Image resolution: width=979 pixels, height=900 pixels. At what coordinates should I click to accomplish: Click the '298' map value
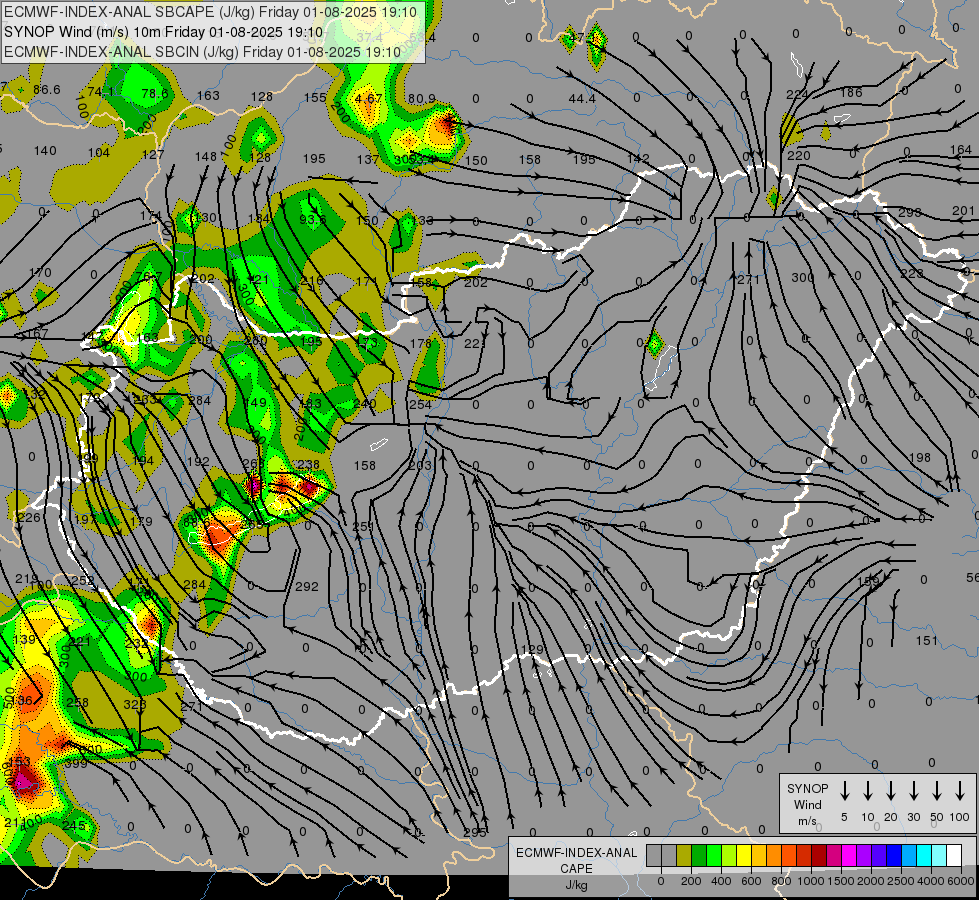909,212
